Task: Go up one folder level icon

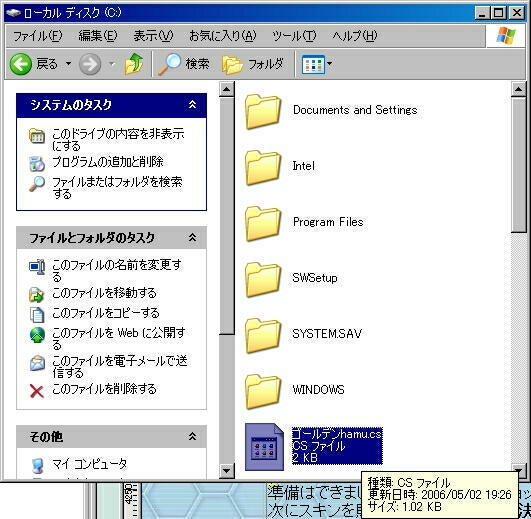Action: (133, 64)
